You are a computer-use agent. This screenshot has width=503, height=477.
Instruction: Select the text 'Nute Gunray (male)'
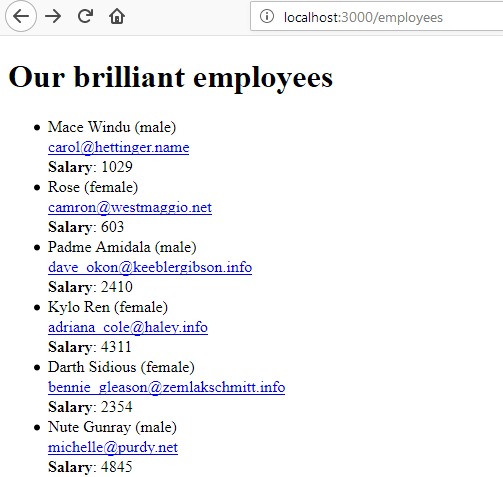[112, 427]
